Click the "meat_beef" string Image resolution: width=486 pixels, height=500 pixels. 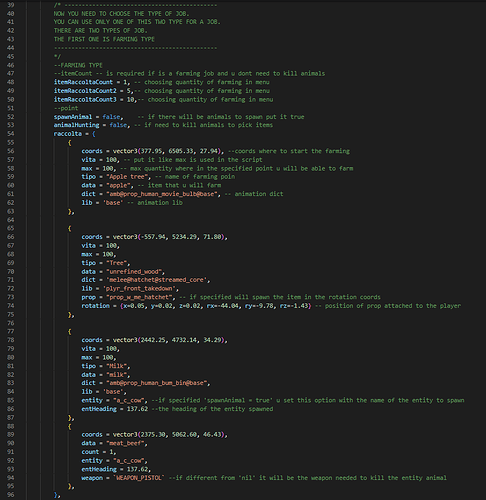pos(125,443)
